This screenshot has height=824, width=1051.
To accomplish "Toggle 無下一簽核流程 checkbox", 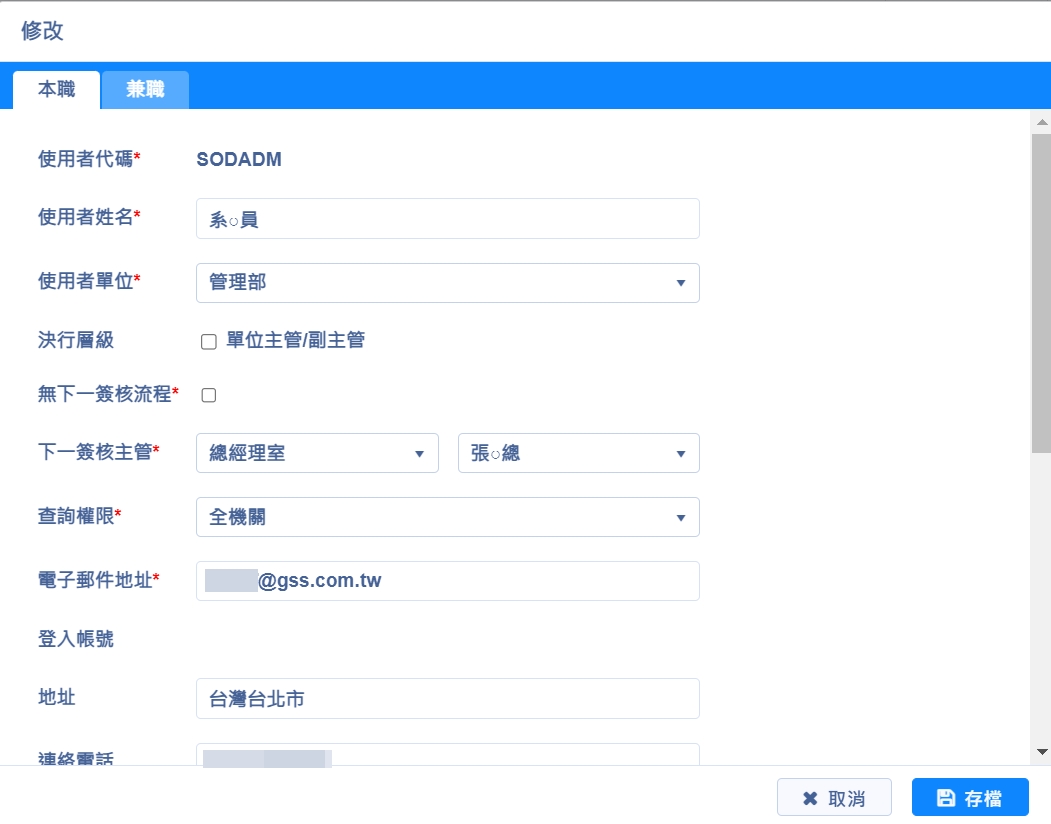I will 209,395.
